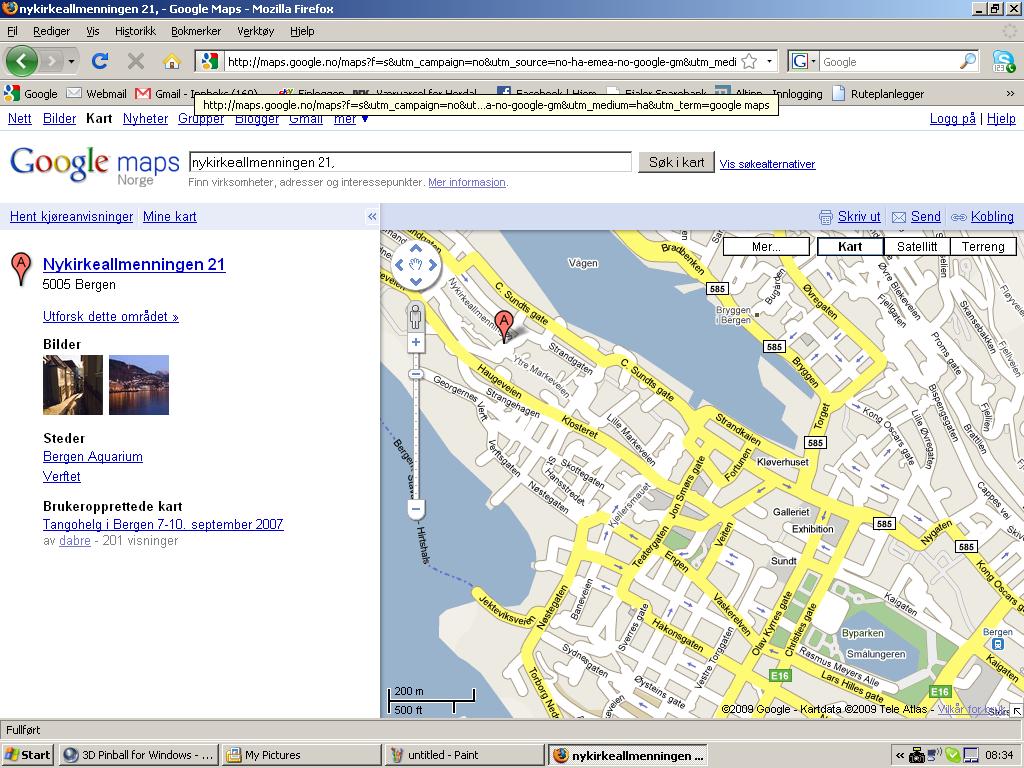
Task: Open the Hjelp menu
Action: (x=302, y=31)
